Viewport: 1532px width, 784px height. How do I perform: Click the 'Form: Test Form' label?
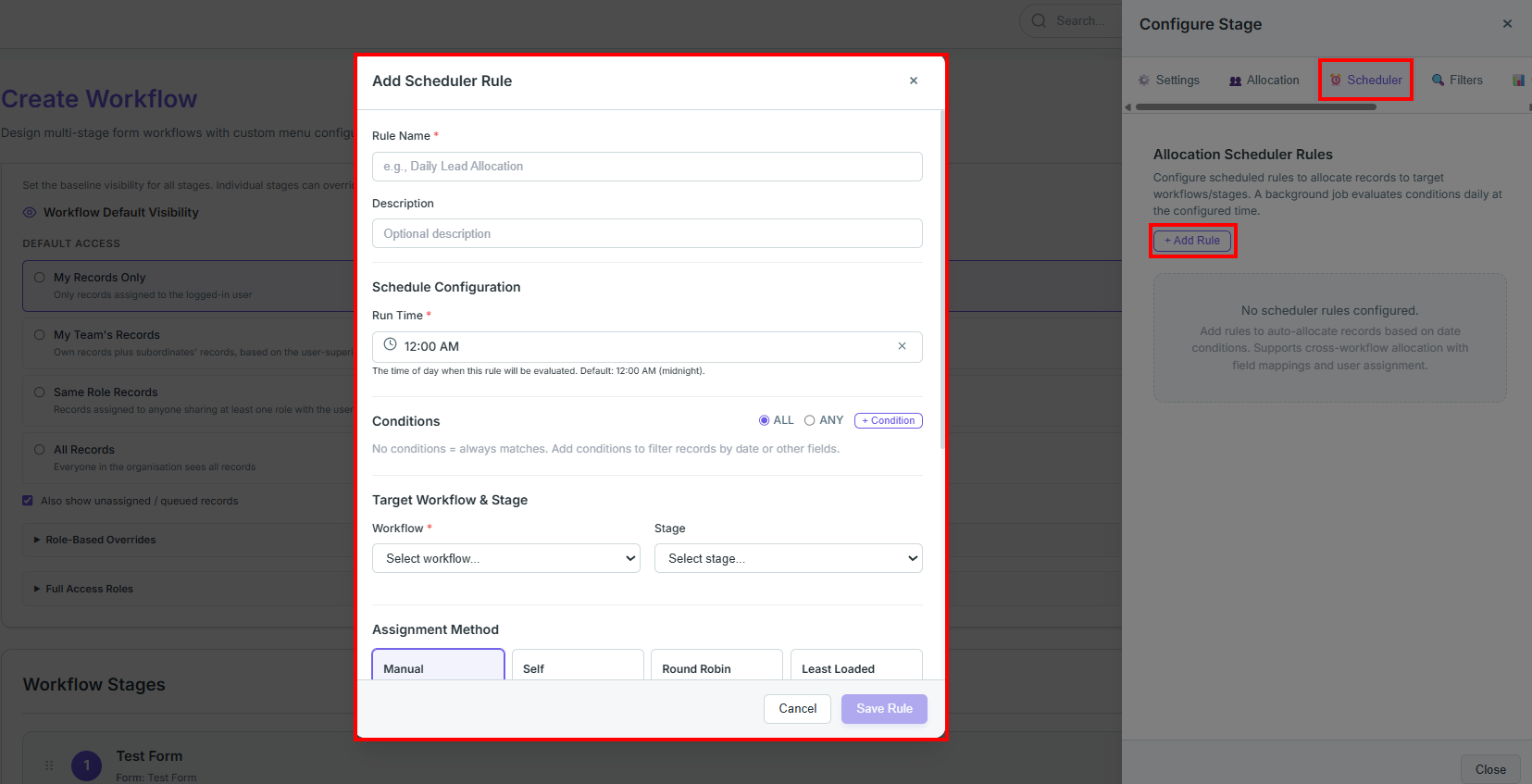(156, 778)
